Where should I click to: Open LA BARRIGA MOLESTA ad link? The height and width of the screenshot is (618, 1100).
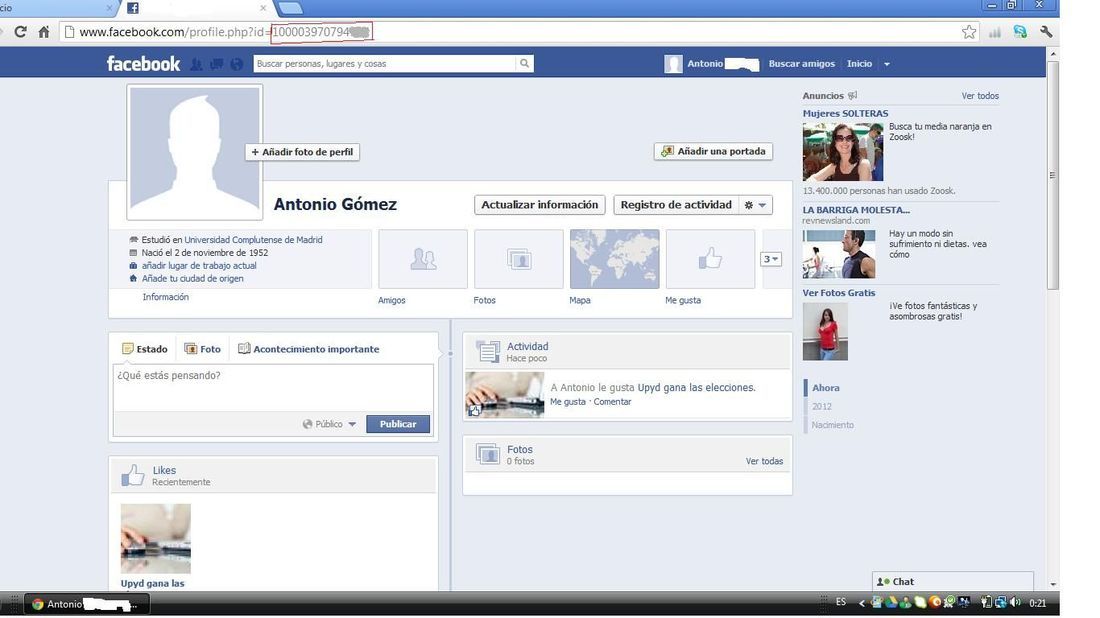click(856, 210)
